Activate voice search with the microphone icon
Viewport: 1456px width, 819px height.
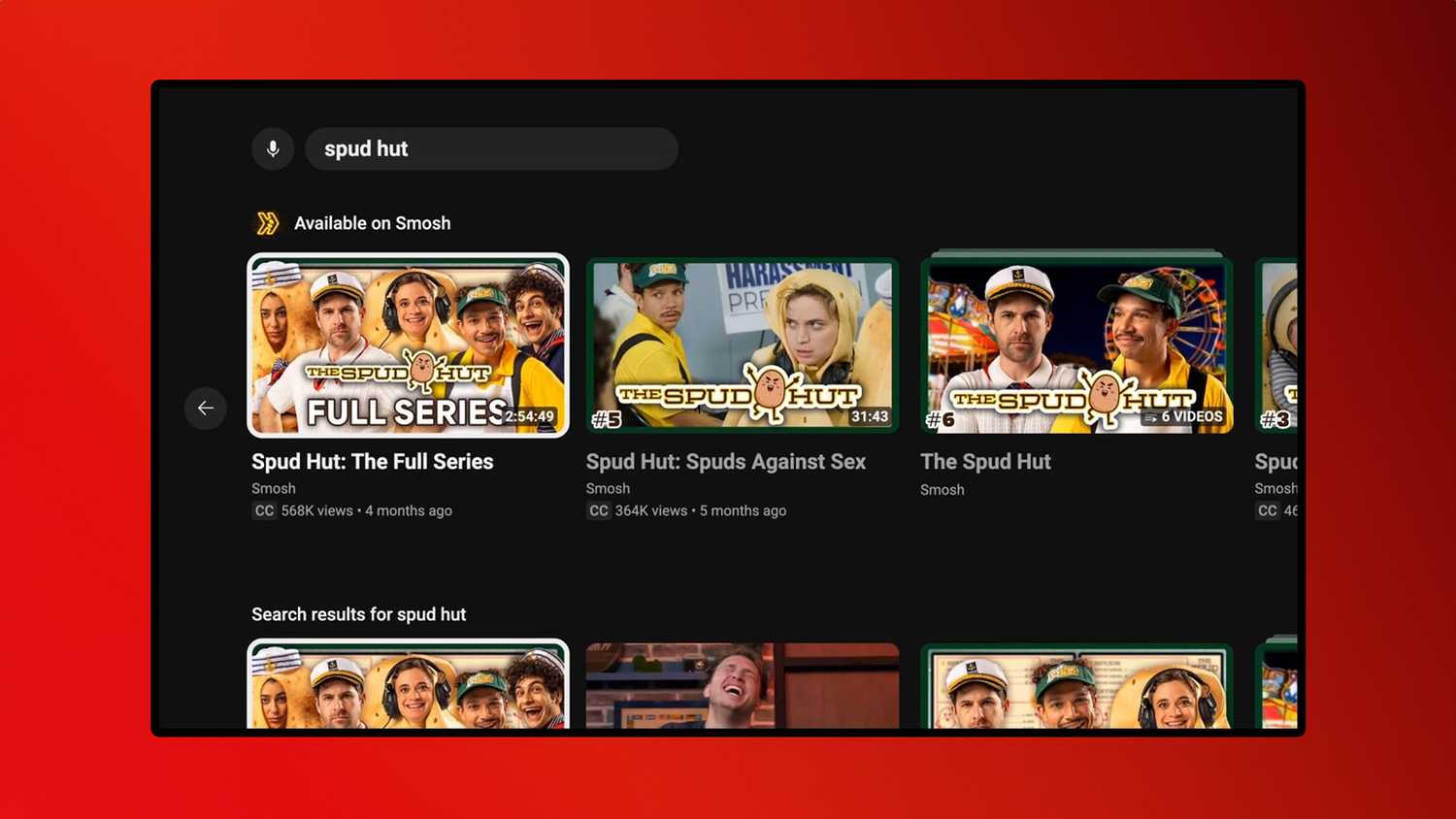pos(273,148)
